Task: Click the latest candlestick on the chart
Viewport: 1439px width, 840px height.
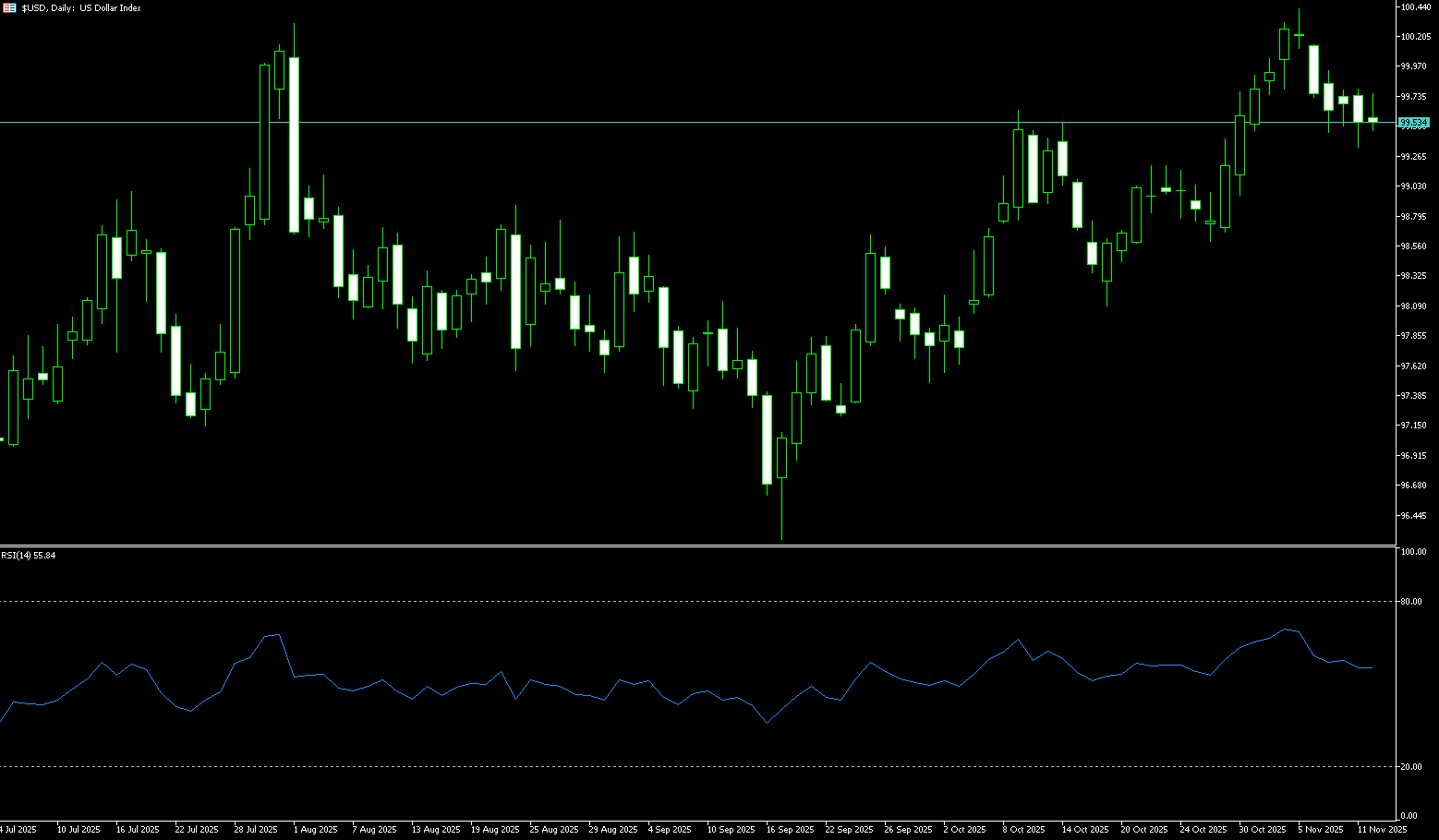Action: (1373, 120)
